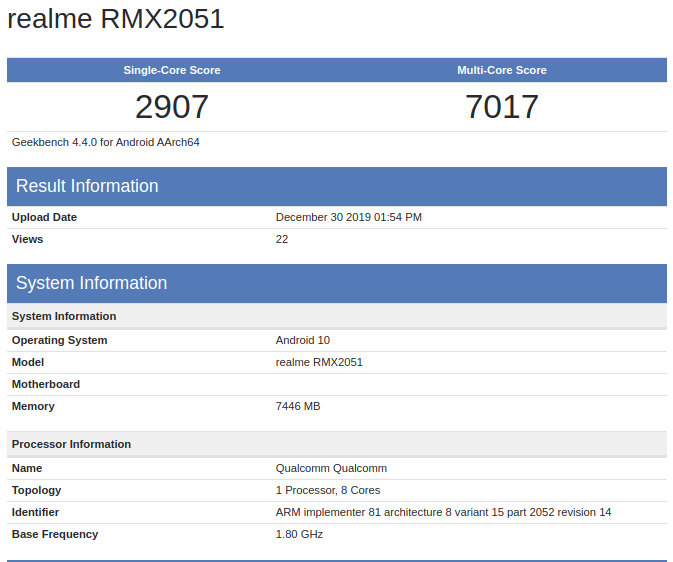This screenshot has width=673, height=562.
Task: Click the December 30 2019 upload date
Action: [x=349, y=217]
